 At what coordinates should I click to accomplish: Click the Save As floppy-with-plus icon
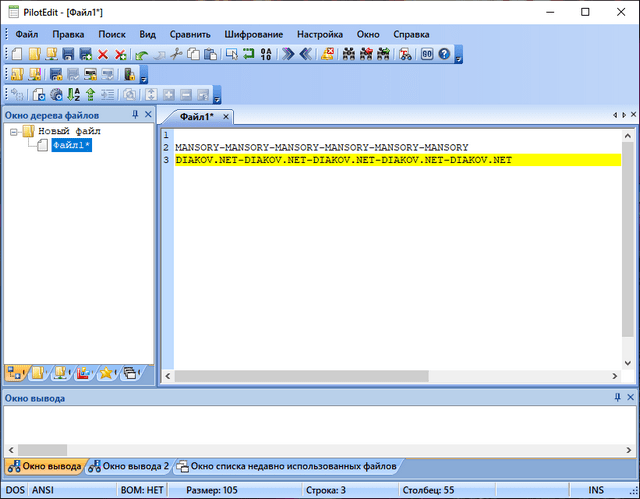86,54
